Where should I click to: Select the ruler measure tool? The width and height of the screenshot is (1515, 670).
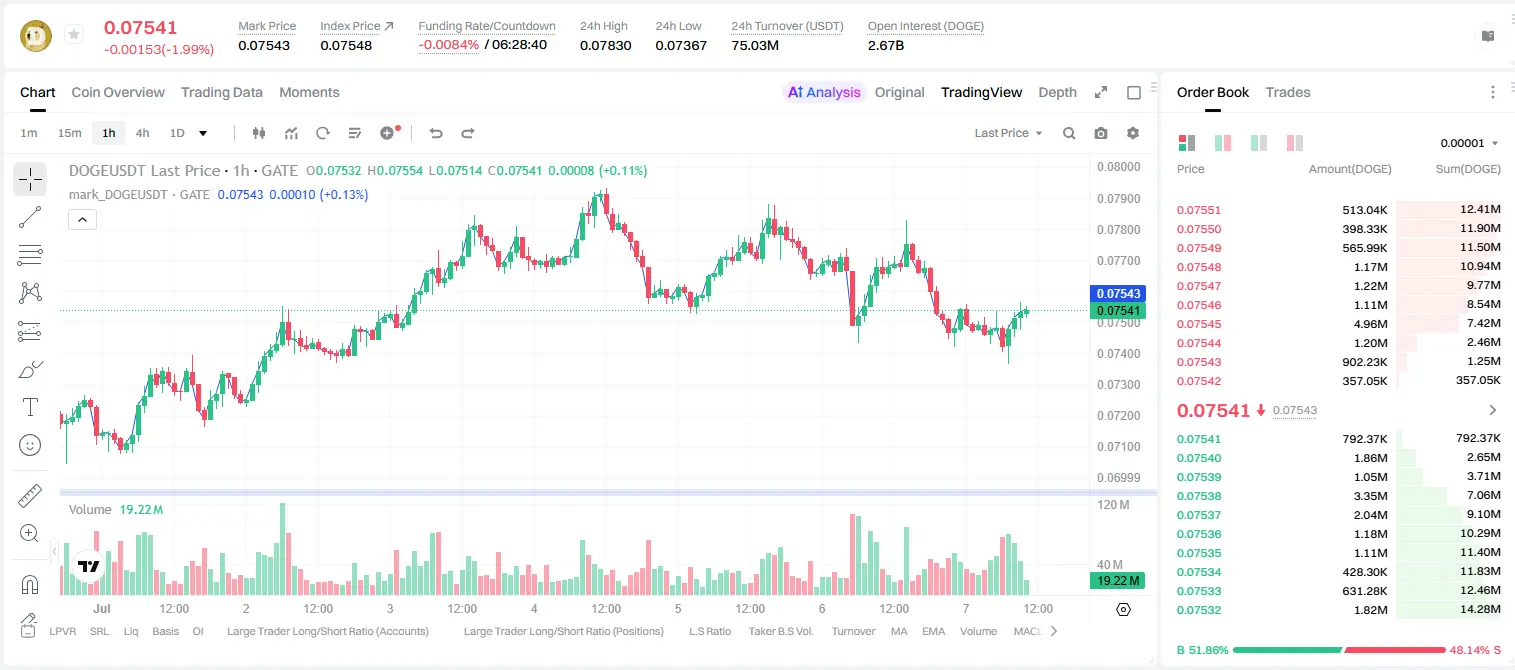coord(30,495)
